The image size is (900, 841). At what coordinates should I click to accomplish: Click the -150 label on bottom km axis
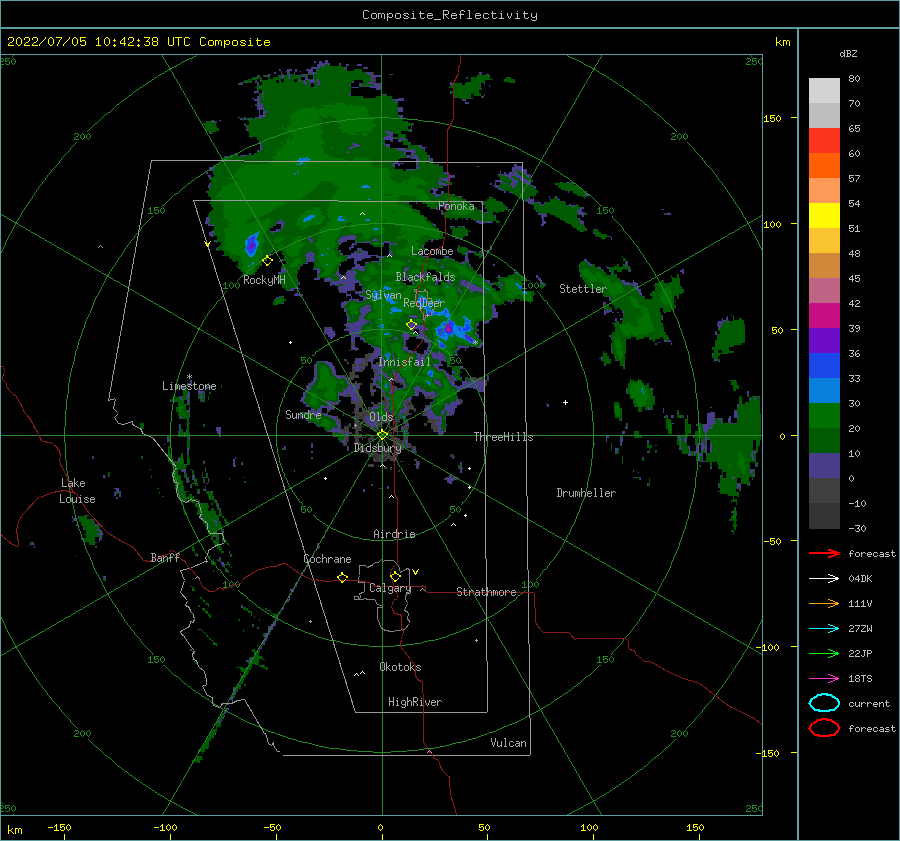tap(59, 827)
